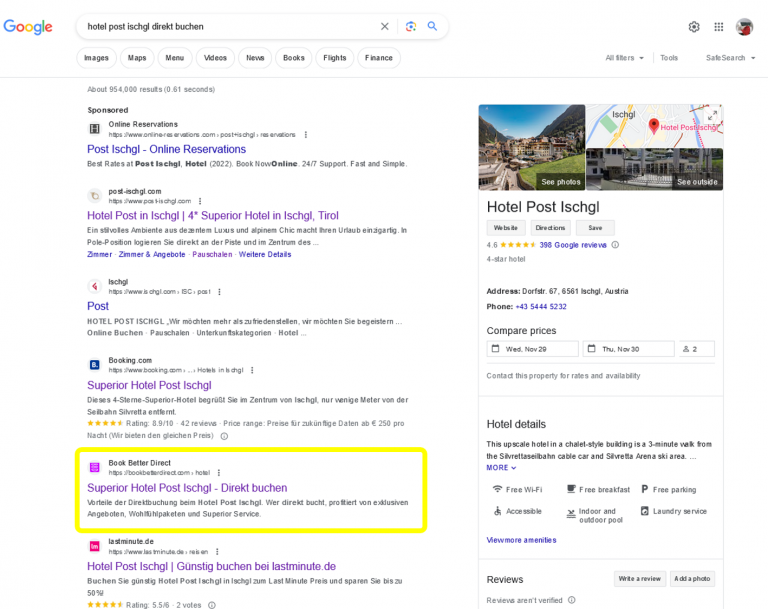The width and height of the screenshot is (768, 609).
Task: Open Hotel Post Ischgl lastminute.de result
Action: [211, 566]
